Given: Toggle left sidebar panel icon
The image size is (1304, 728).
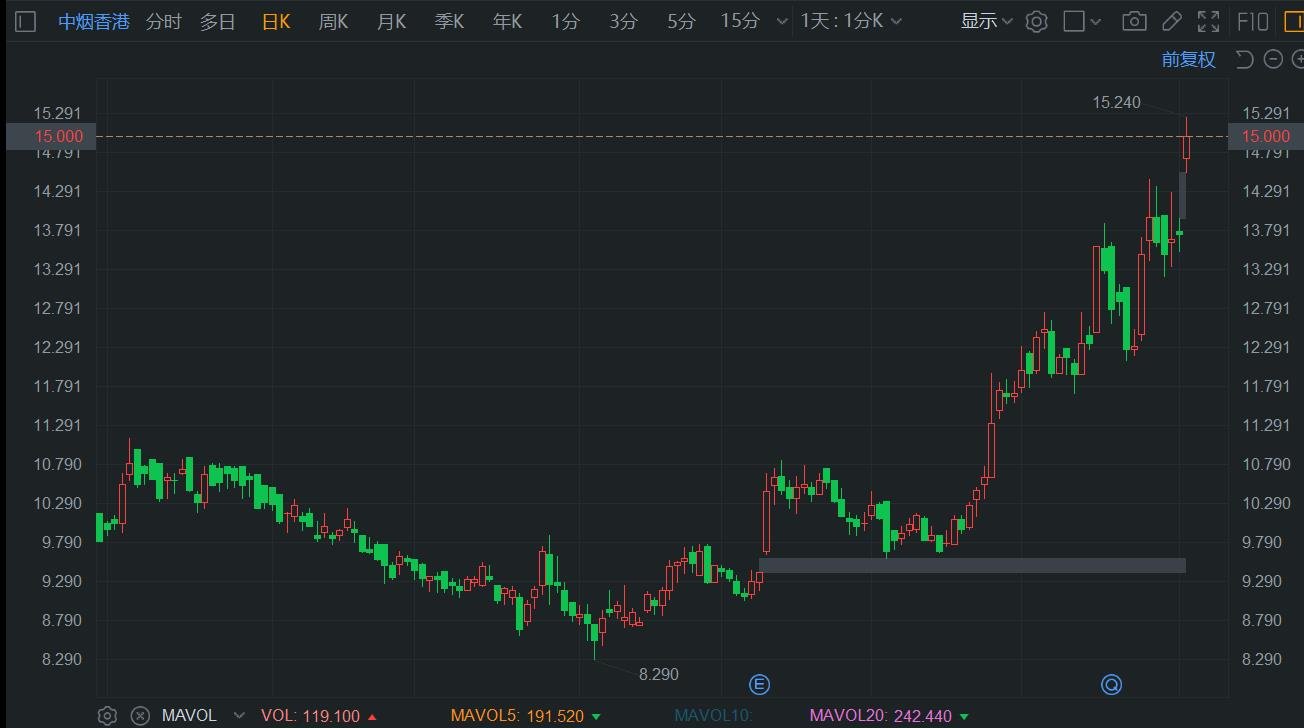Looking at the screenshot, I should coord(26,21).
